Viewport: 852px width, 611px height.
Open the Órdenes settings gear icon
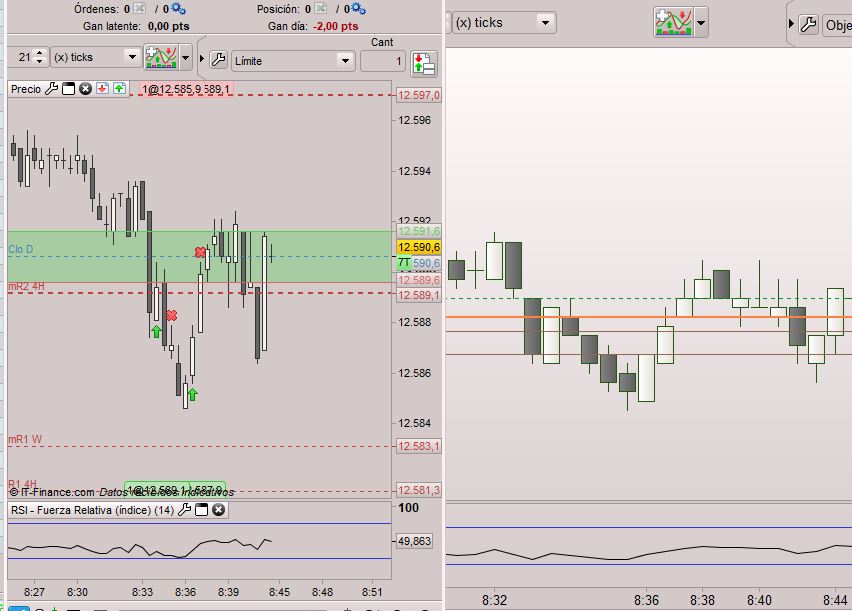178,9
